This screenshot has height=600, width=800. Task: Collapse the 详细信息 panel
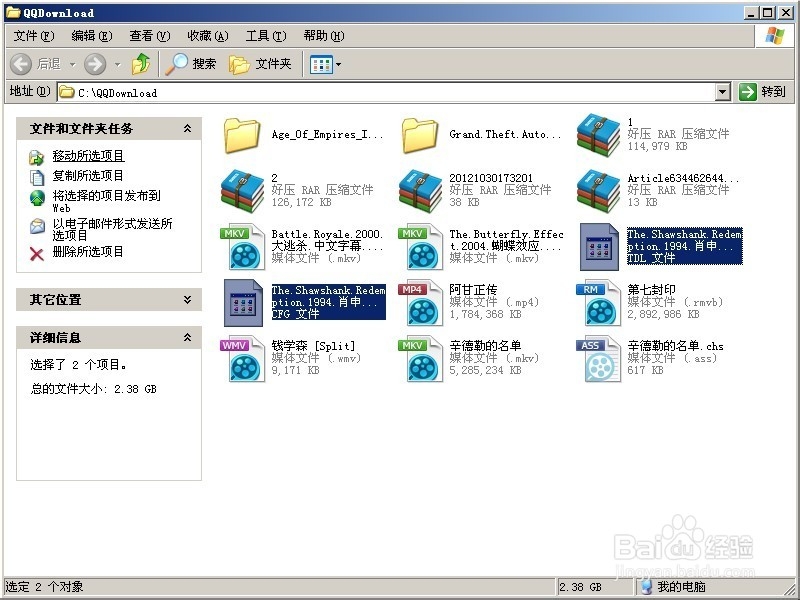[x=187, y=337]
